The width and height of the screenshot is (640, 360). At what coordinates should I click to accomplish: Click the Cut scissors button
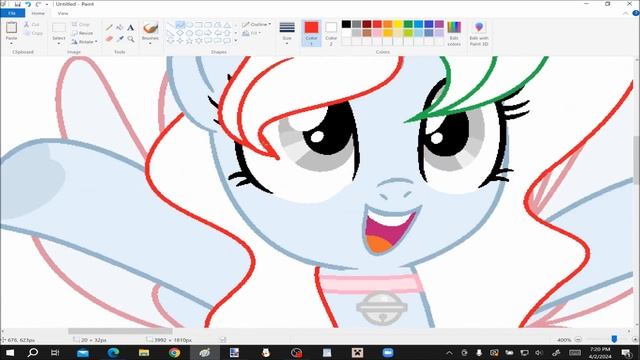(32, 25)
